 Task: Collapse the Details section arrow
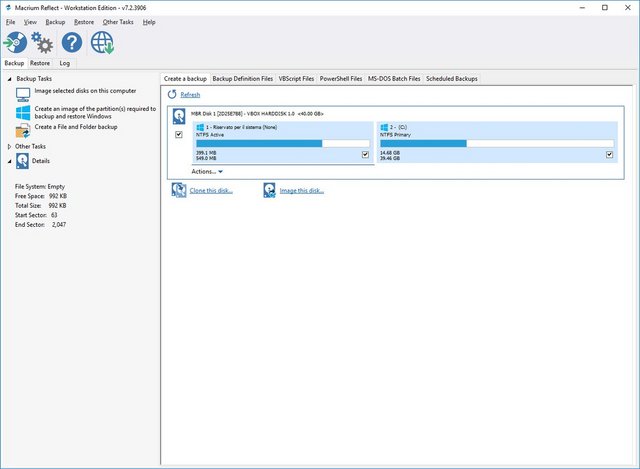pyautogui.click(x=9, y=161)
